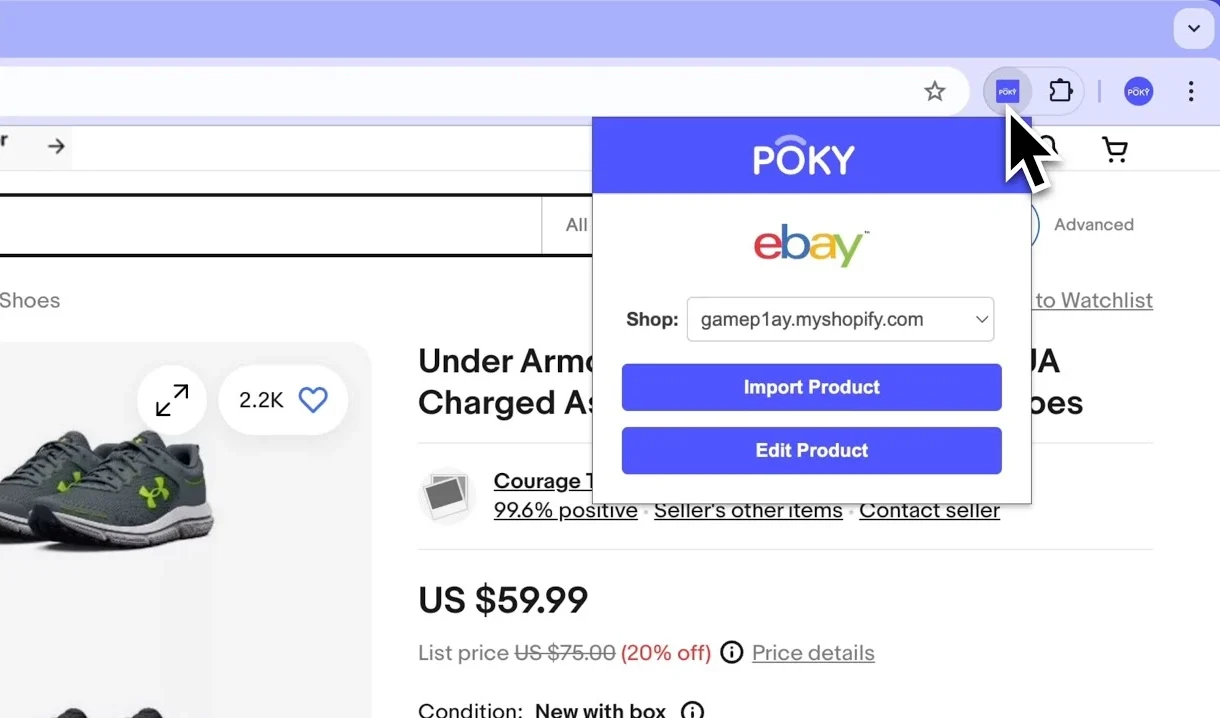Click the seller's photo thumbnail
The width and height of the screenshot is (1220, 718).
tap(447, 496)
